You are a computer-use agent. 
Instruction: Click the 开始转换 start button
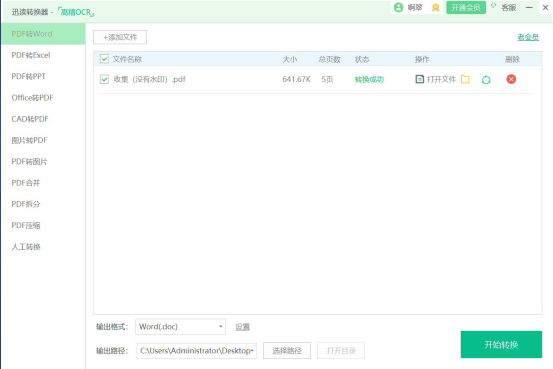pos(501,344)
